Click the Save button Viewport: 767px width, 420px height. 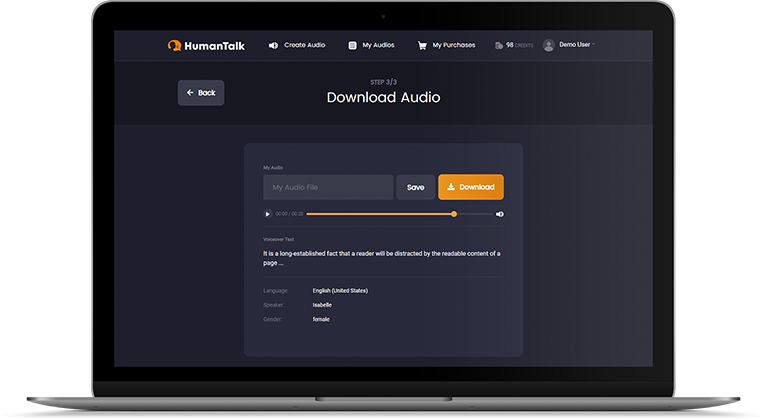(415, 187)
